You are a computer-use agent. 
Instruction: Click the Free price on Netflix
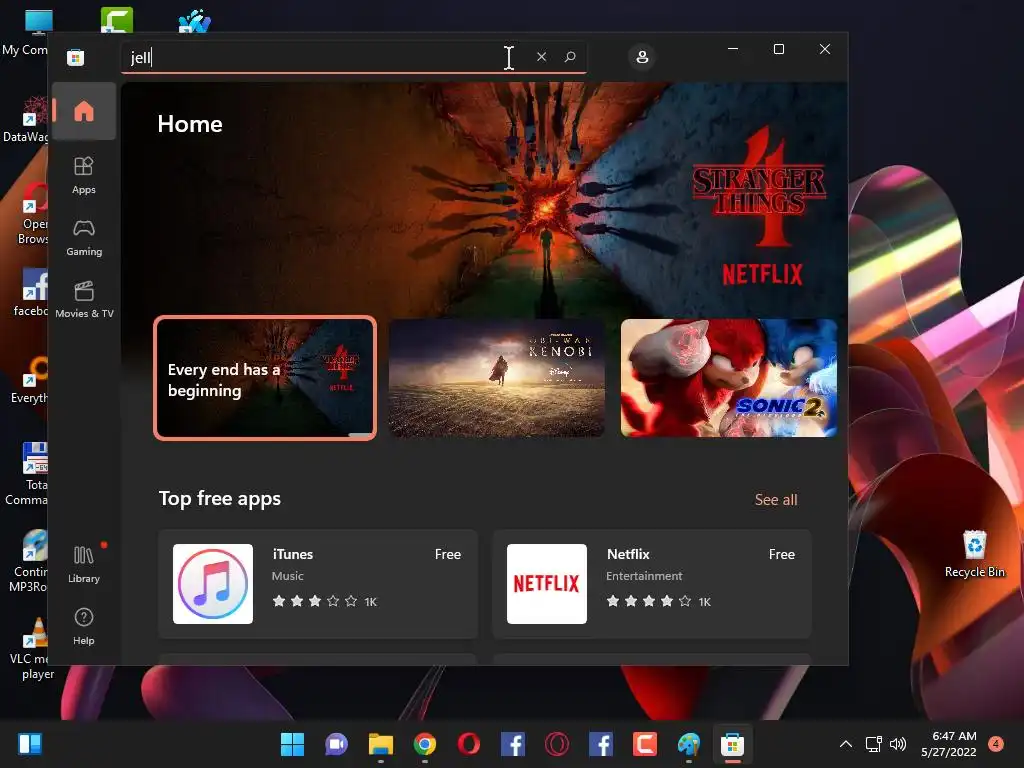[x=782, y=554]
